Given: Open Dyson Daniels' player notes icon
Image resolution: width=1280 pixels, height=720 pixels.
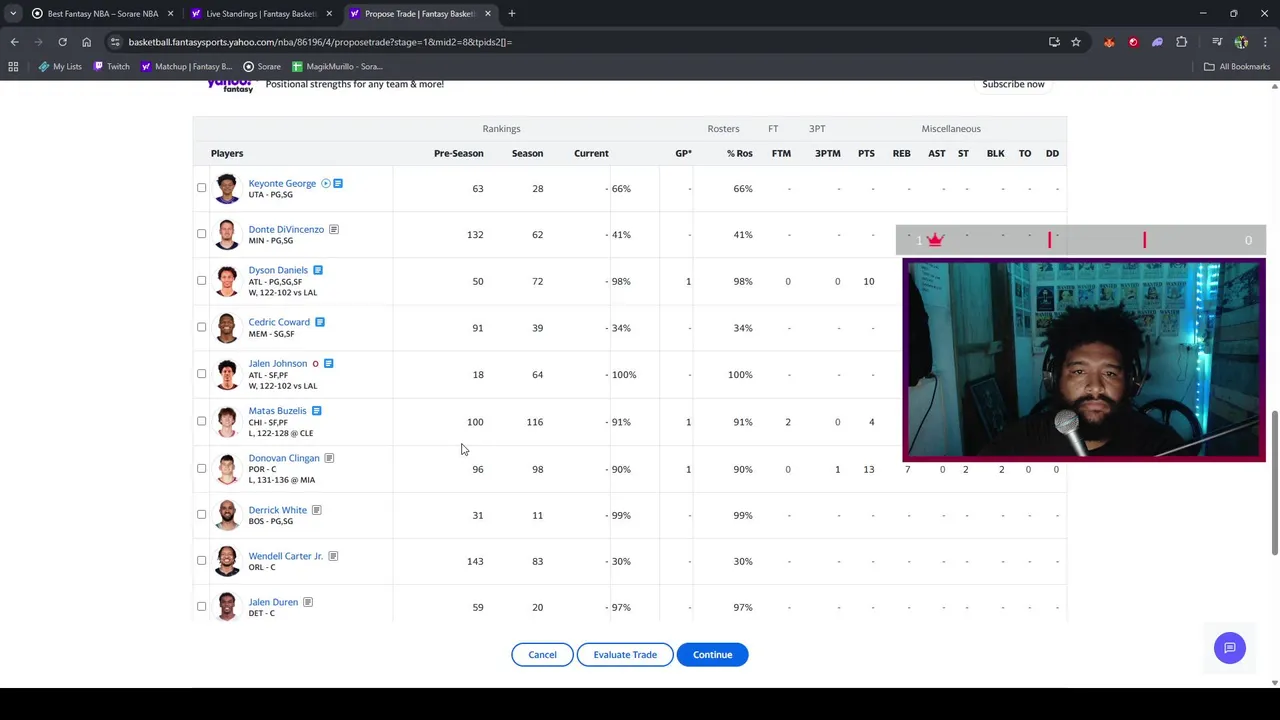Looking at the screenshot, I should (318, 270).
